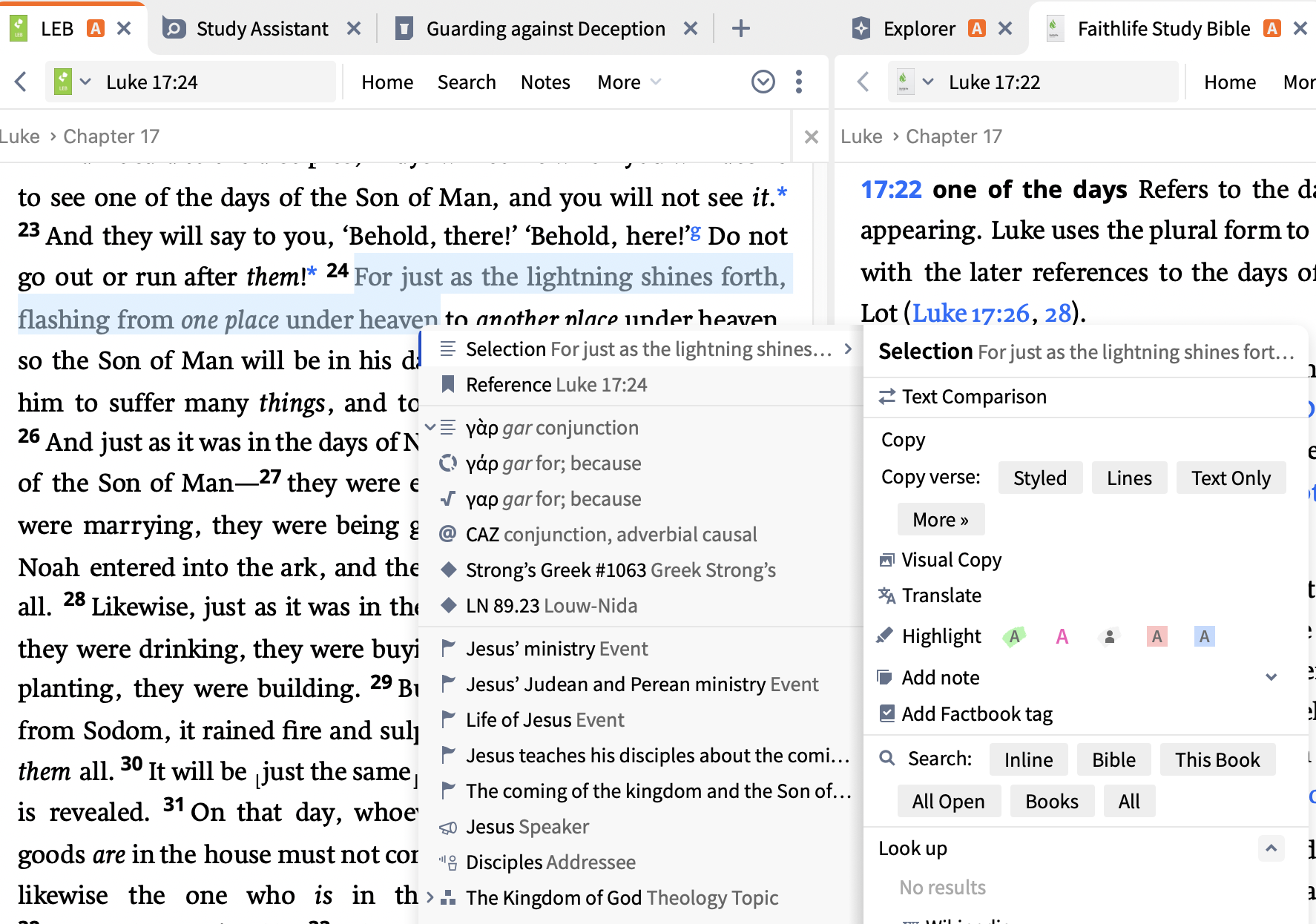This screenshot has width=1316, height=924.
Task: Click the Disciples Addressee icon
Action: (x=447, y=862)
